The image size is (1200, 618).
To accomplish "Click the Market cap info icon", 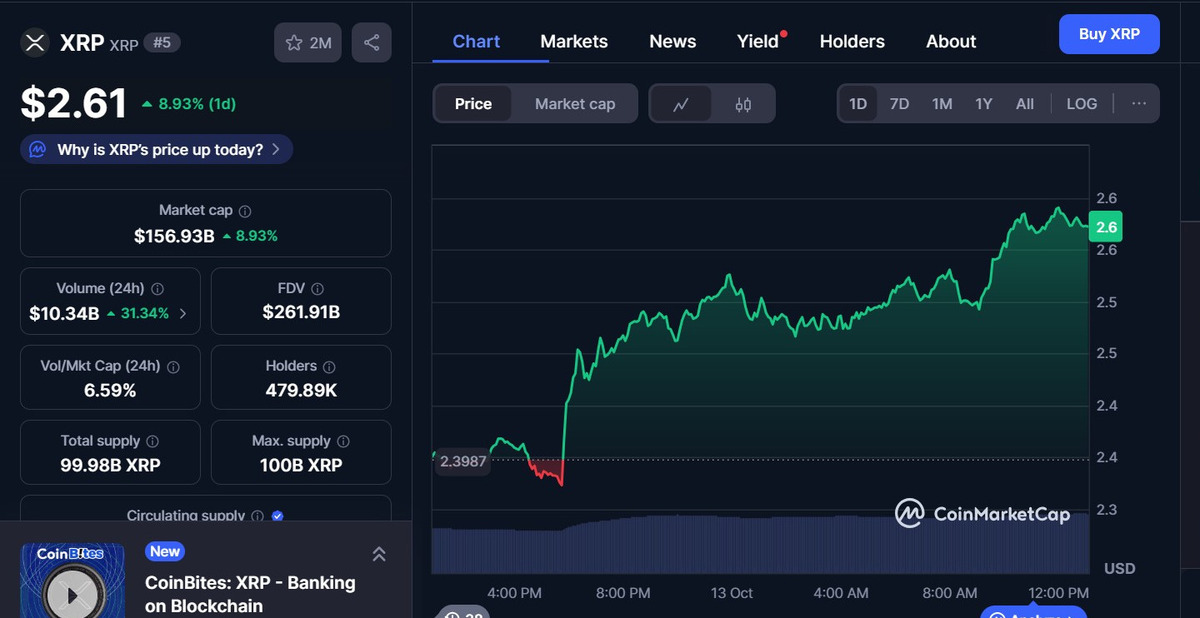I will point(245,211).
